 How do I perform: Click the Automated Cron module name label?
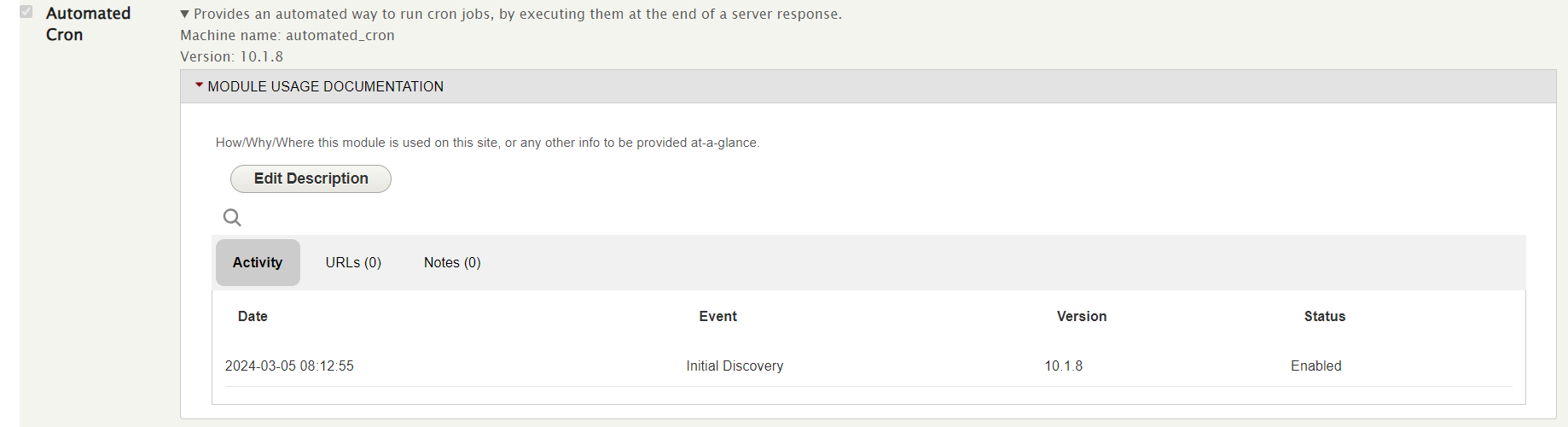(88, 24)
